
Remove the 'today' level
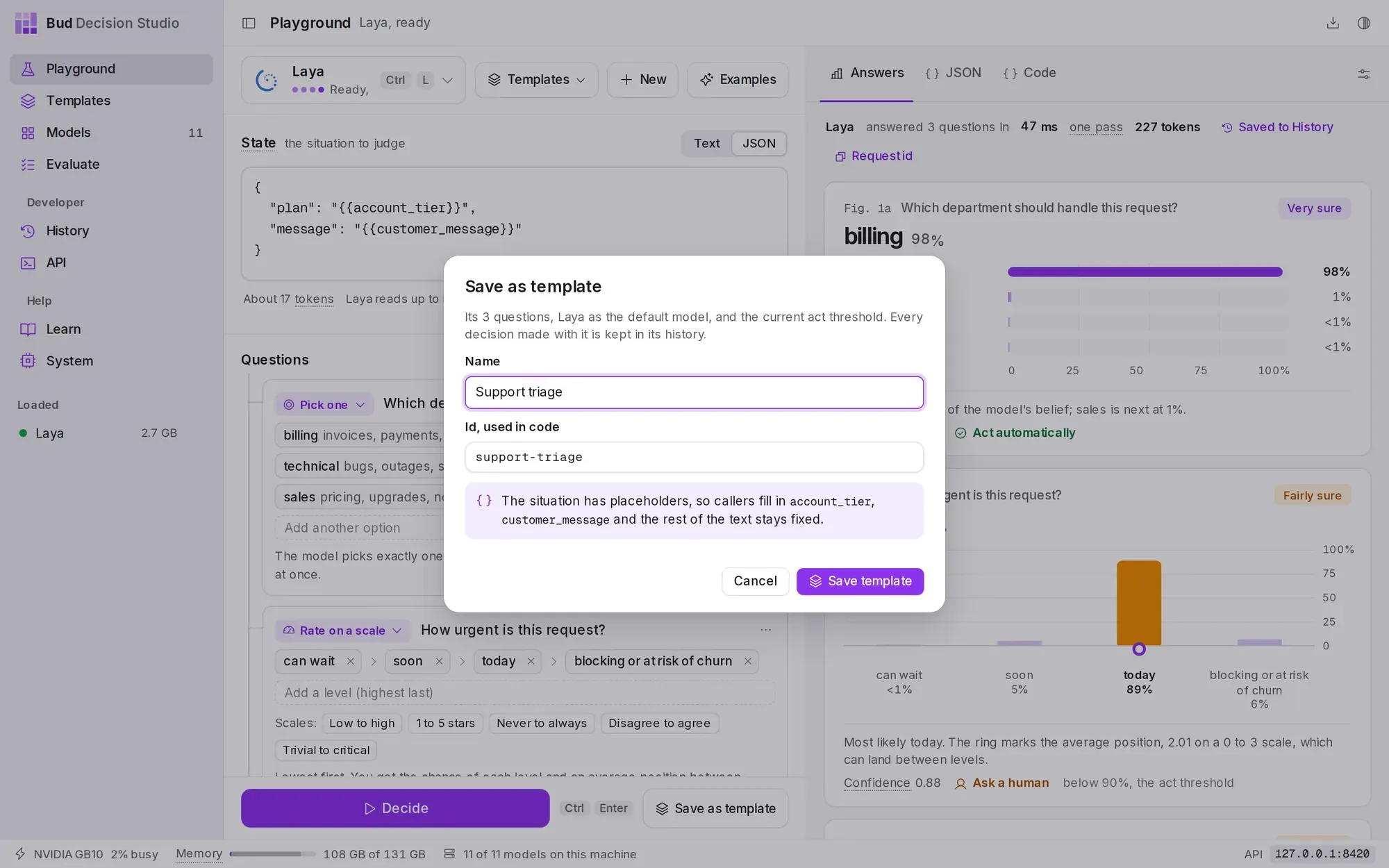531,661
